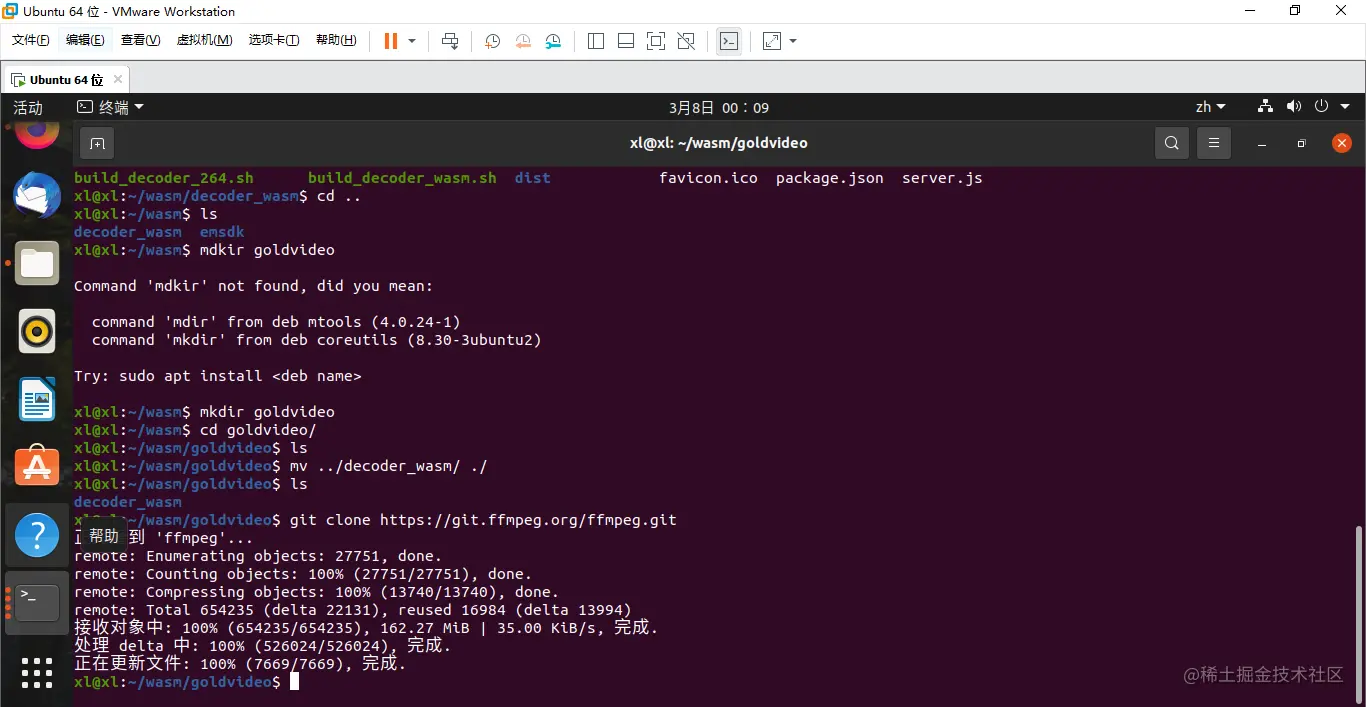The width and height of the screenshot is (1366, 707).
Task: Open the 活动 activities overview
Action: click(28, 107)
